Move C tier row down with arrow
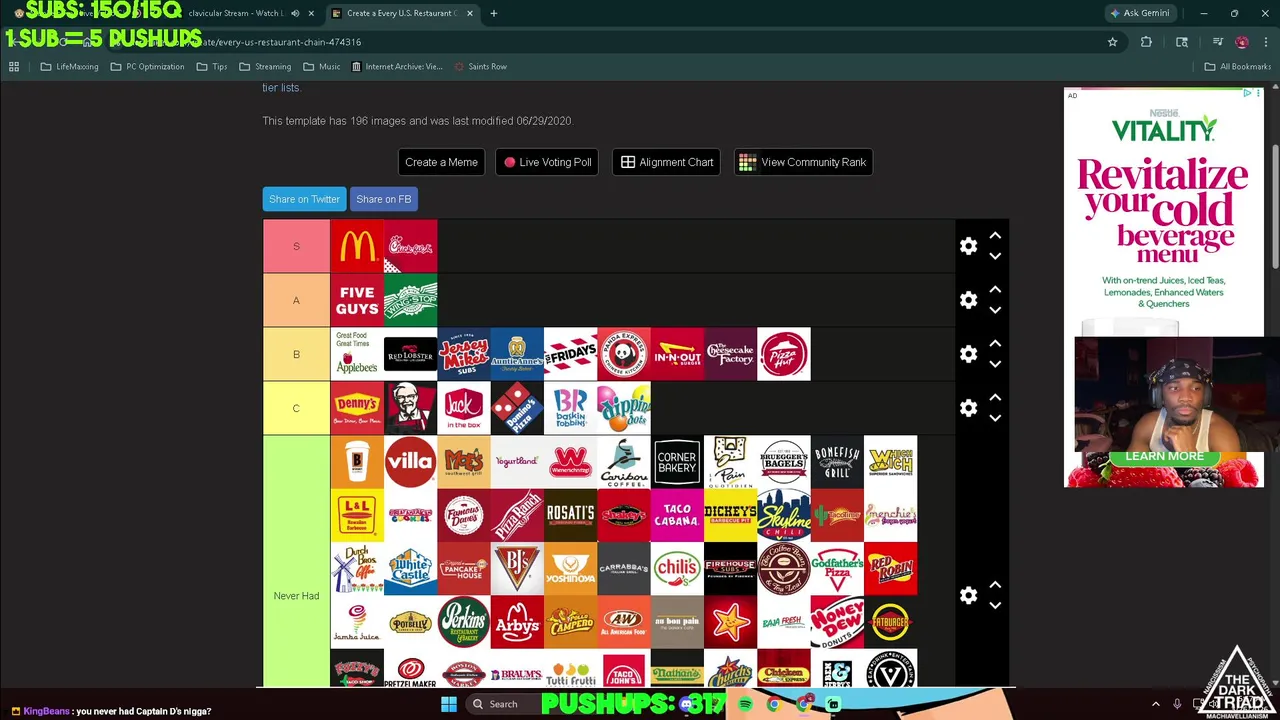 tap(995, 418)
